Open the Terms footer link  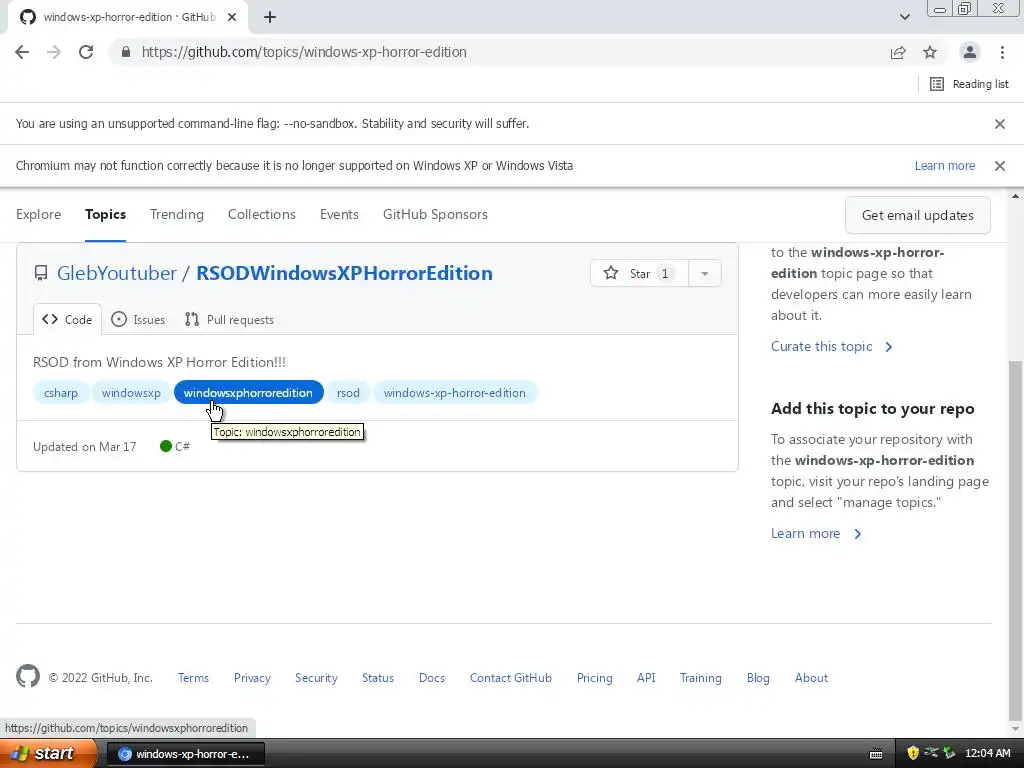coord(193,678)
